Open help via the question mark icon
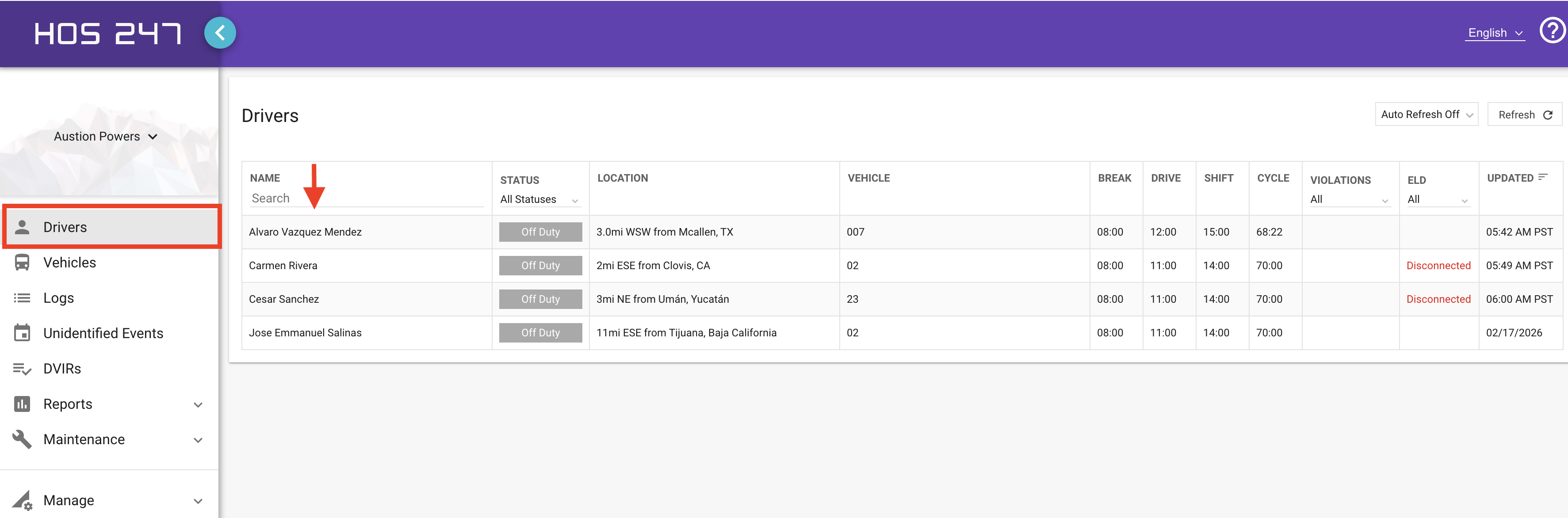Viewport: 1568px width, 518px height. pos(1552,30)
